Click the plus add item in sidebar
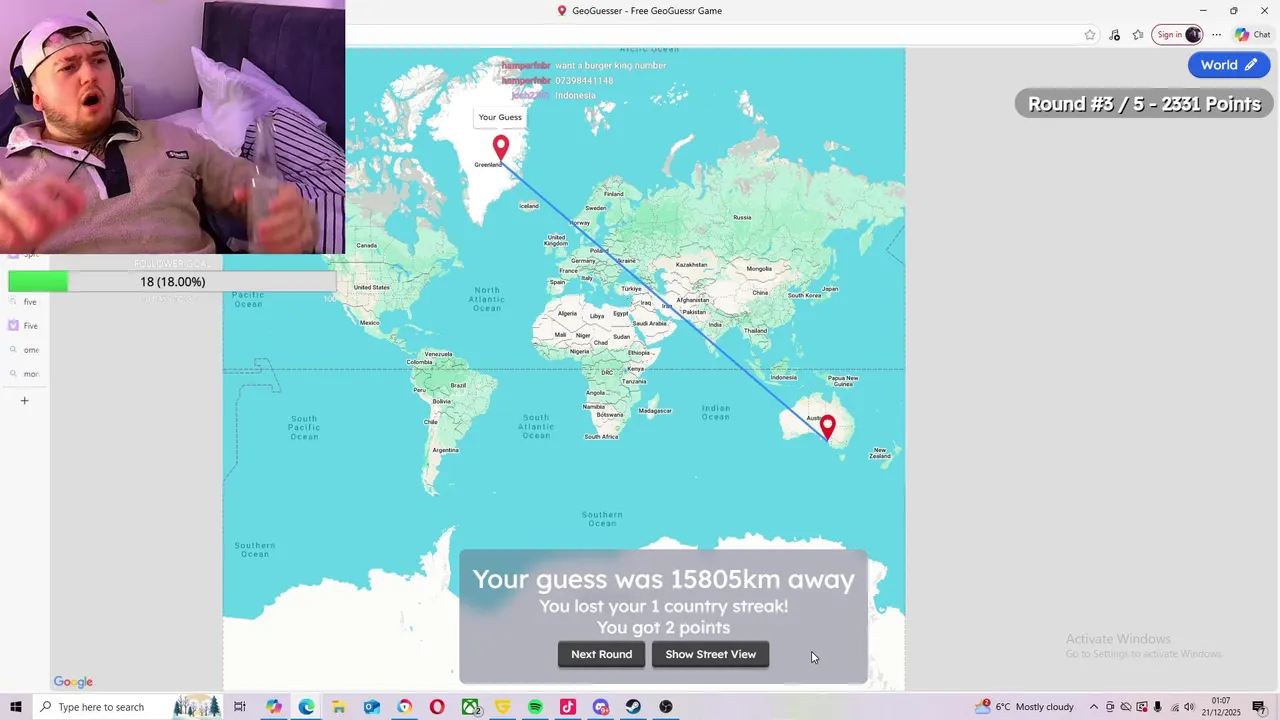 [25, 401]
